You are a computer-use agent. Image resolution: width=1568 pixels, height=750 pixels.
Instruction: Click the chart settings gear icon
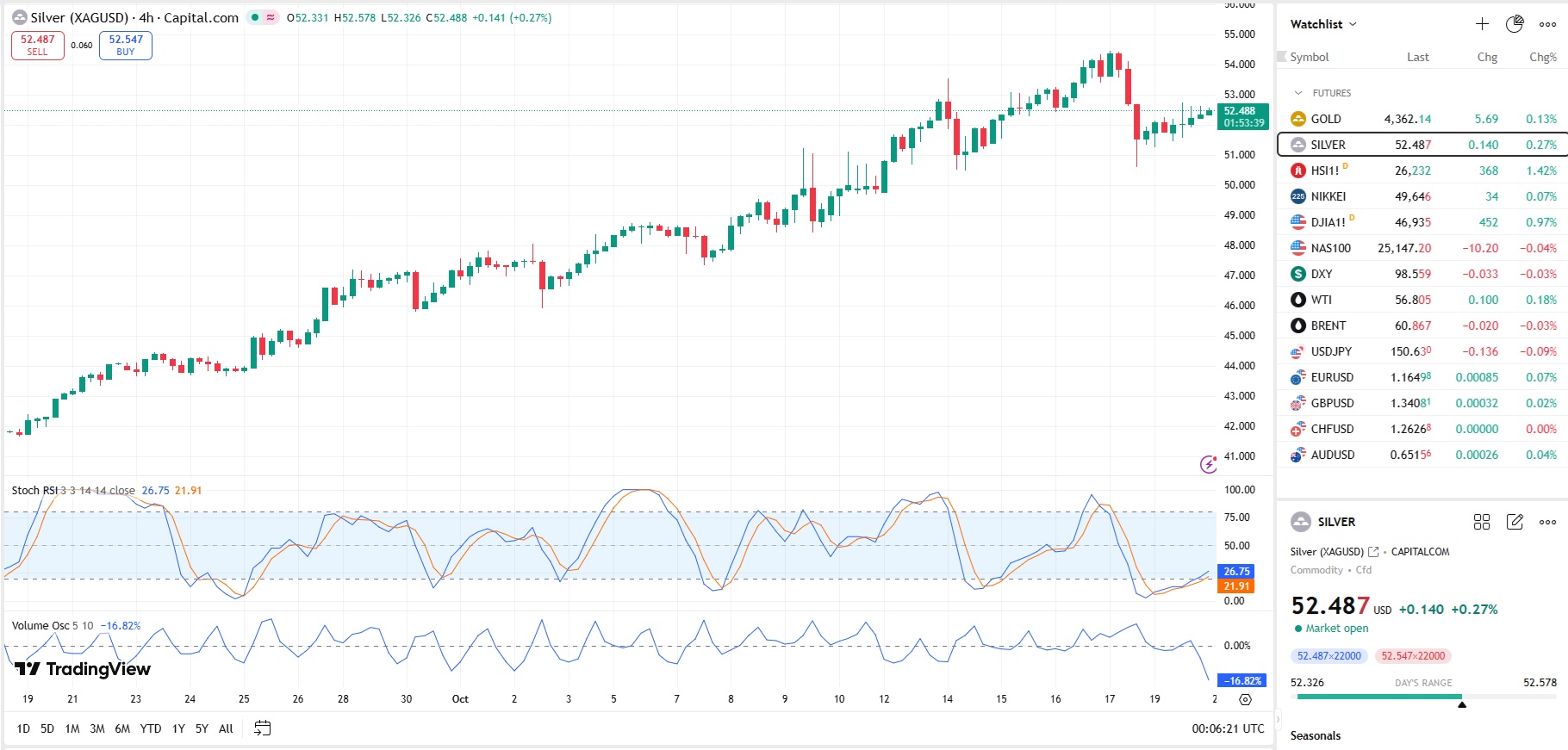[1245, 699]
